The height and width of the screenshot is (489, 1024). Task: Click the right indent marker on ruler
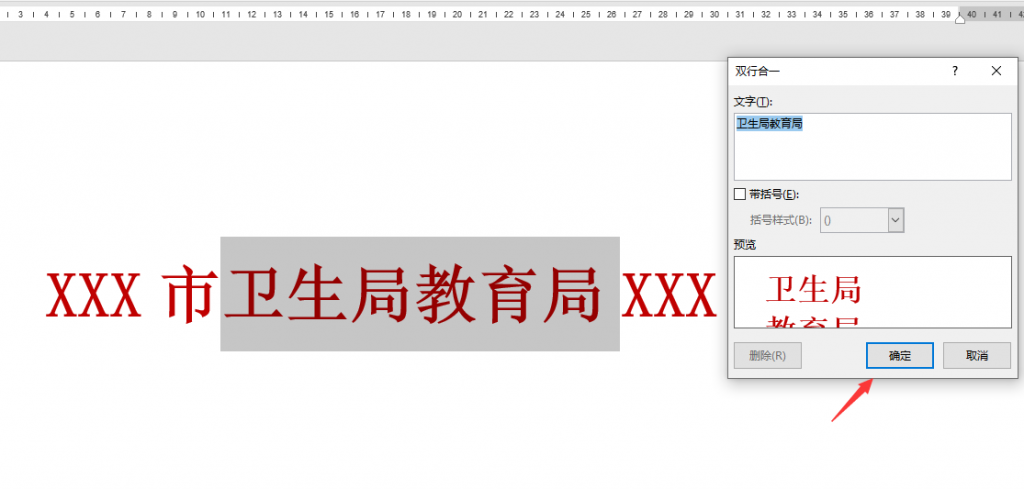coord(961,18)
